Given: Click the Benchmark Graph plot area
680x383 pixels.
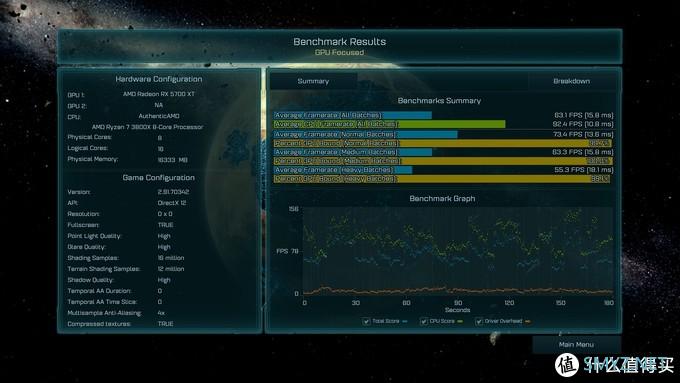Looking at the screenshot, I should [x=458, y=252].
